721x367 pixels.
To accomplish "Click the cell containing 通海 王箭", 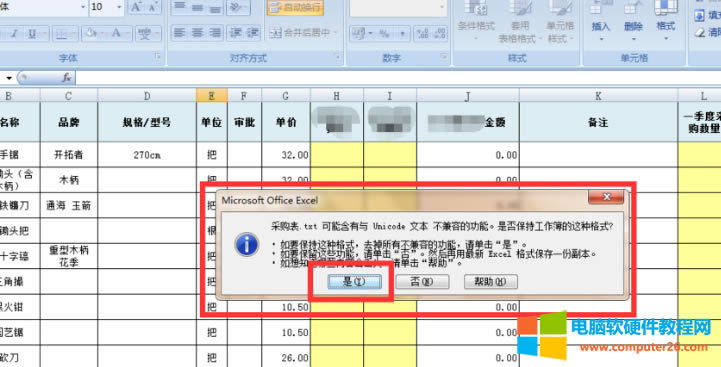I will click(x=69, y=206).
